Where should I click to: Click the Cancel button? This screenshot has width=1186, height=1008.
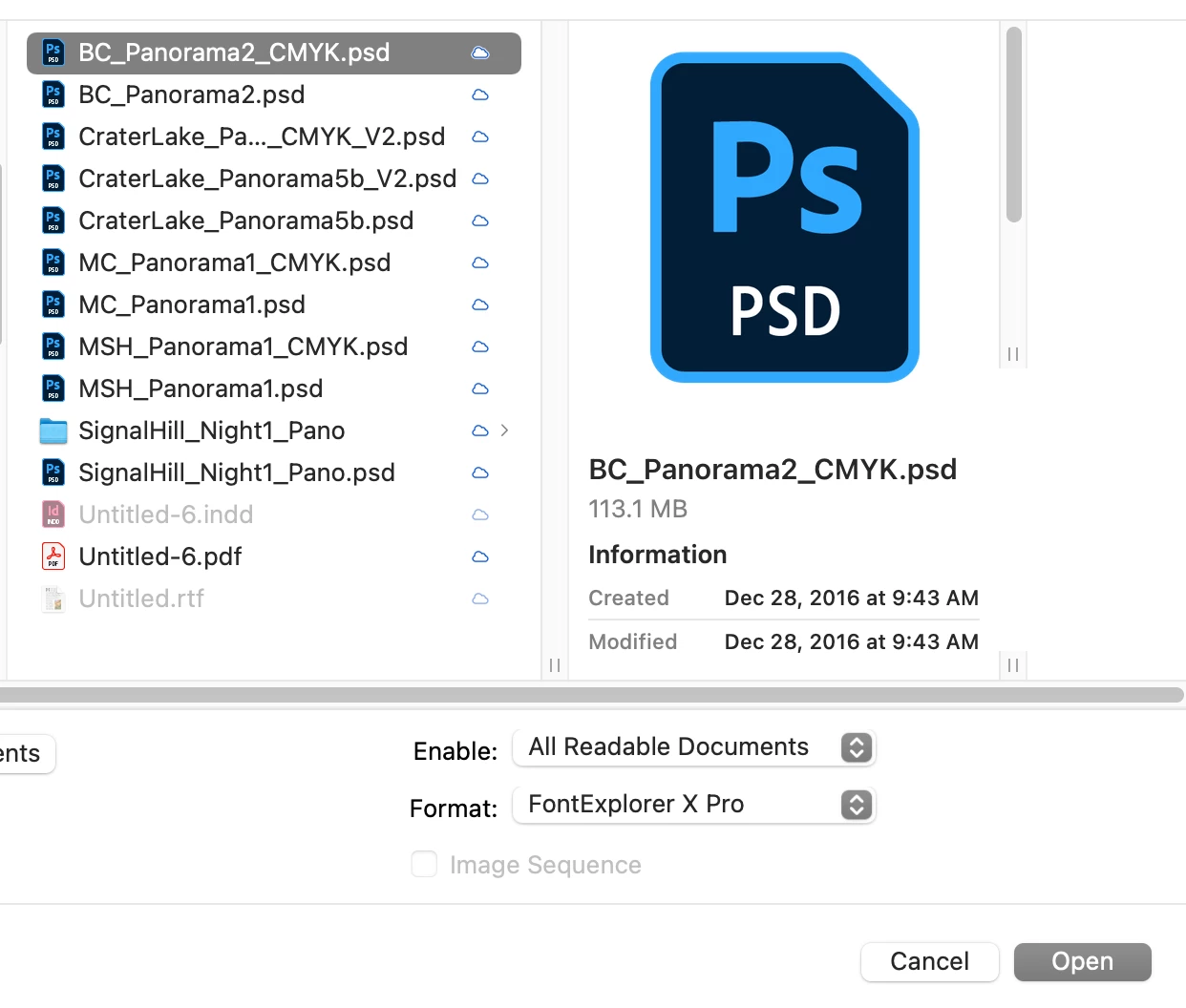tap(930, 961)
